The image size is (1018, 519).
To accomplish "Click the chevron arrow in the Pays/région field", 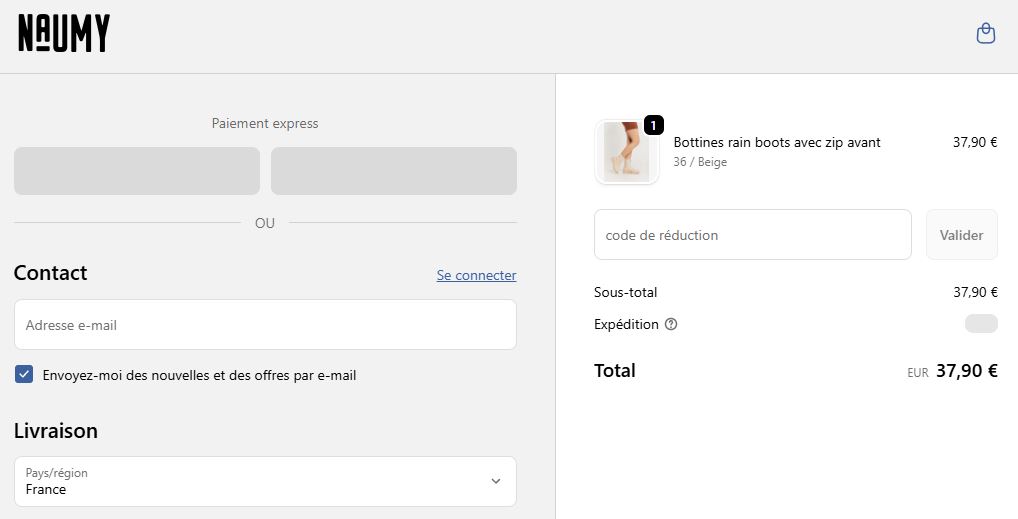I will tap(496, 481).
